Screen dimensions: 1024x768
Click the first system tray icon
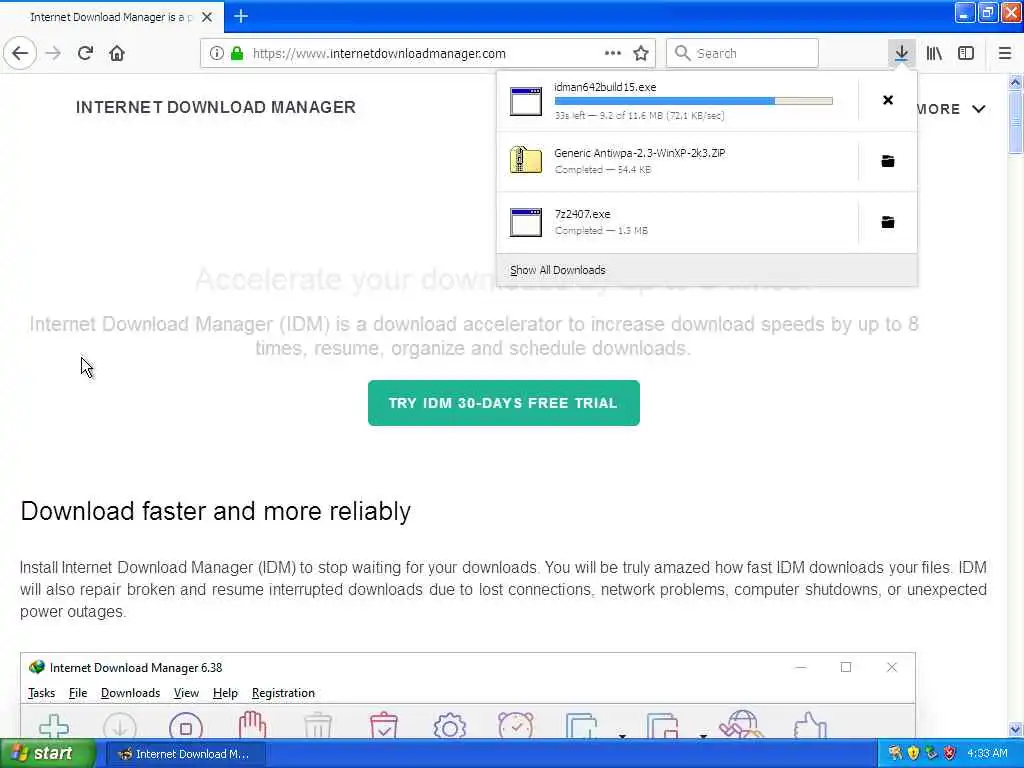pos(895,753)
